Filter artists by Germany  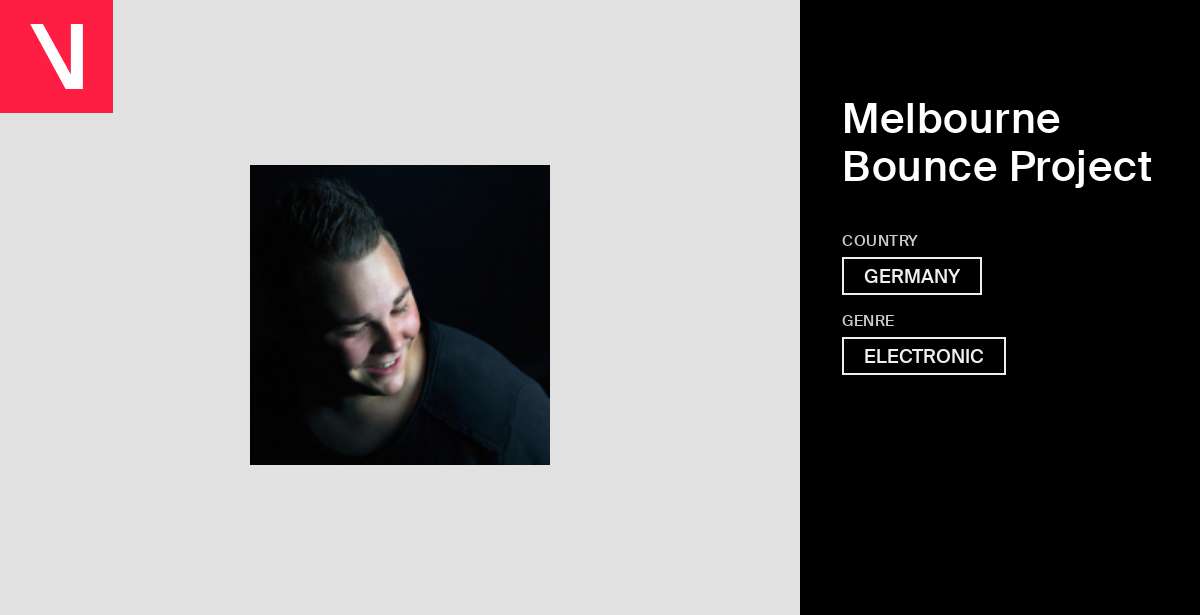pyautogui.click(x=912, y=276)
